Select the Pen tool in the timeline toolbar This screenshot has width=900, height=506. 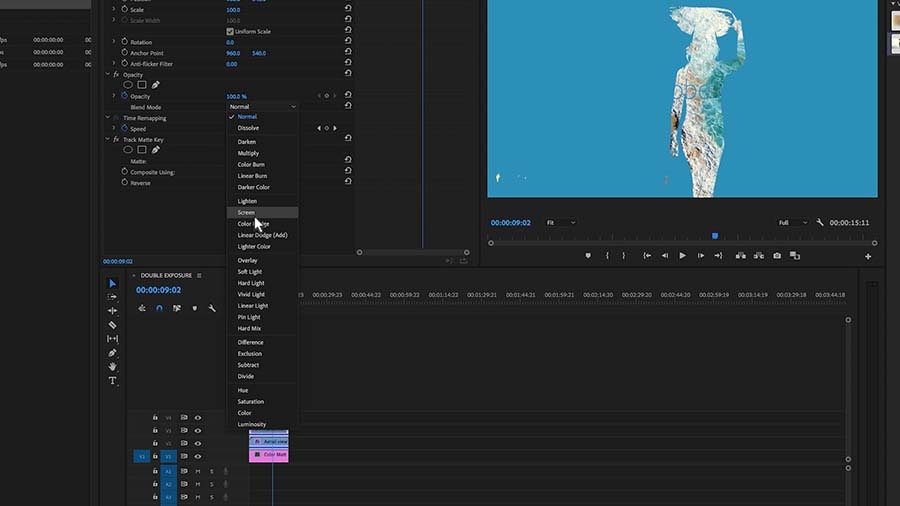point(112,353)
